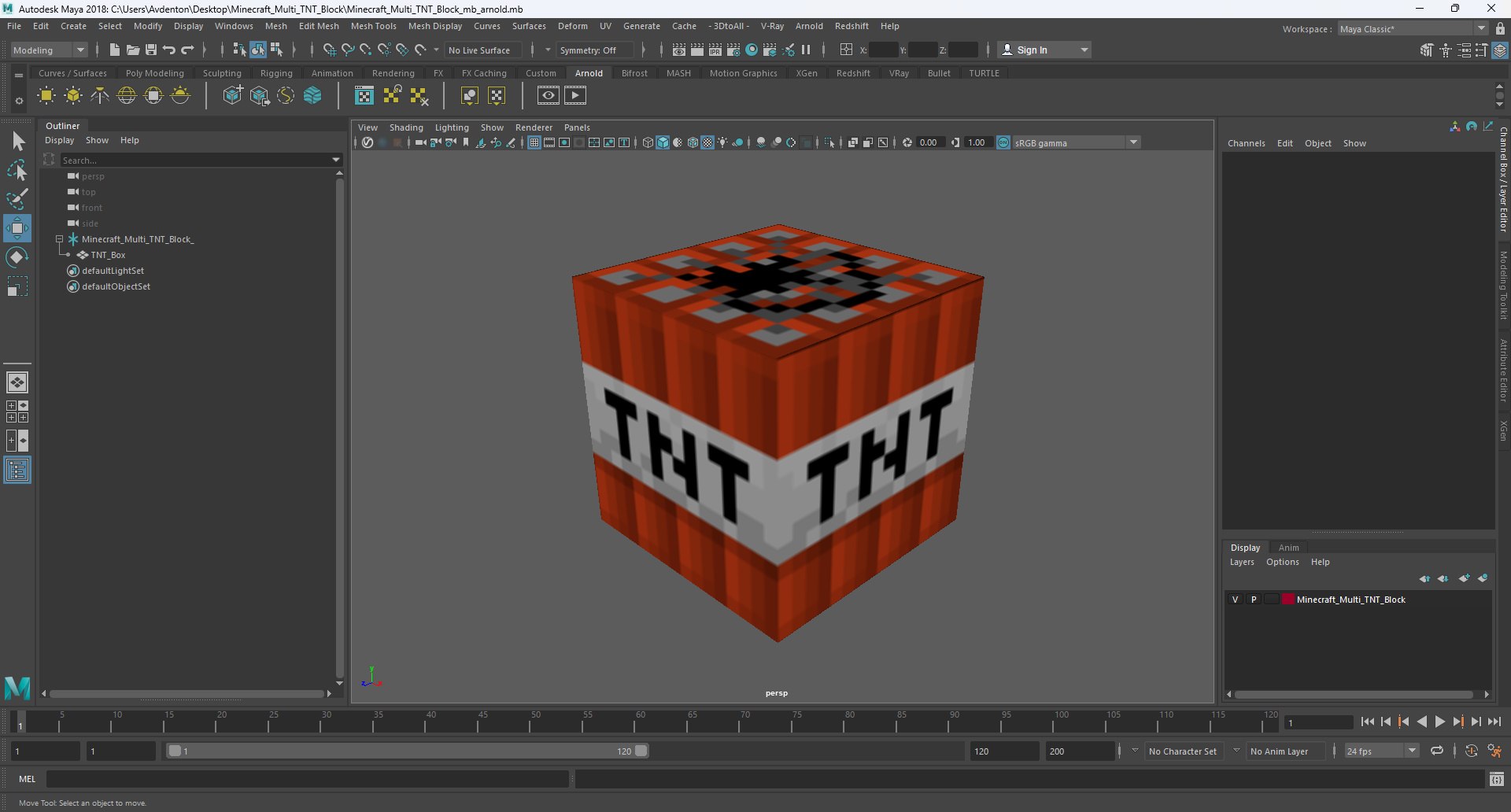Open the No Character Set dropdown arrow
Screen dimensions: 1511x812
1135,751
